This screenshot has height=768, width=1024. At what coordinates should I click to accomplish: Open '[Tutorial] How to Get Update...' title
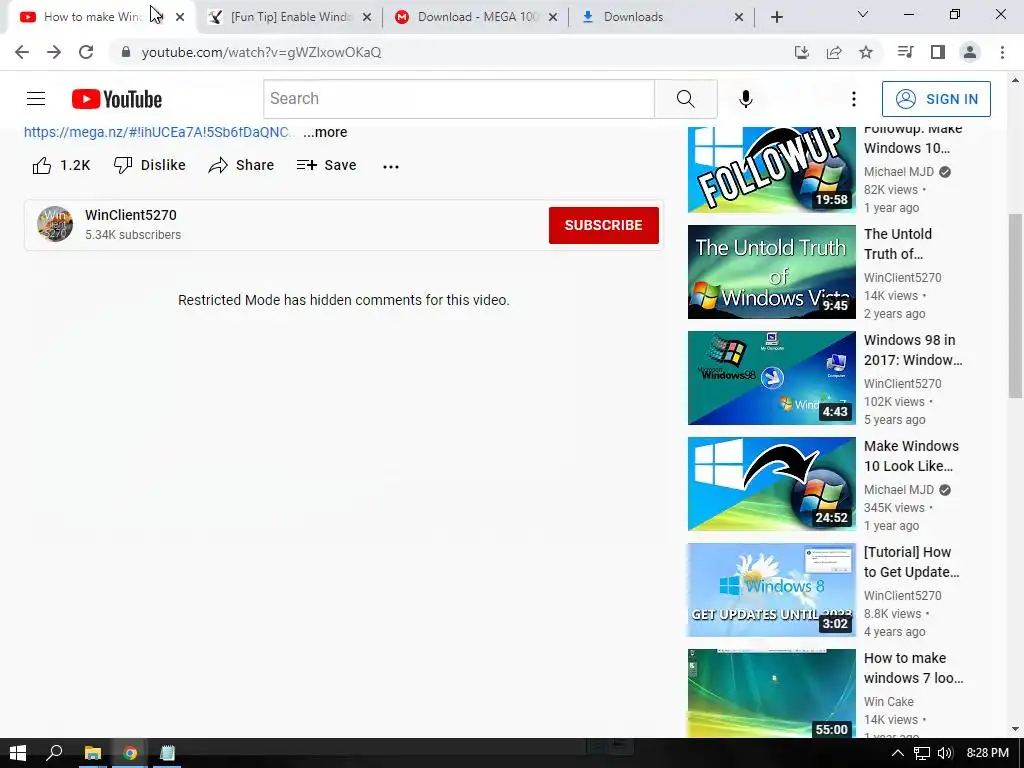tap(912, 562)
